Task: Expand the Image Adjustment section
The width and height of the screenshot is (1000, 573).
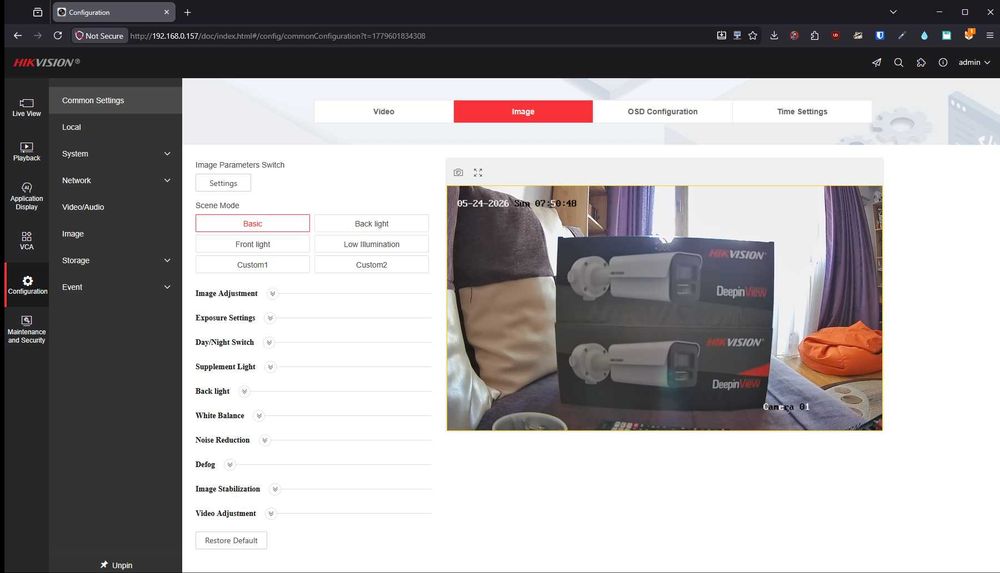Action: pyautogui.click(x=272, y=294)
